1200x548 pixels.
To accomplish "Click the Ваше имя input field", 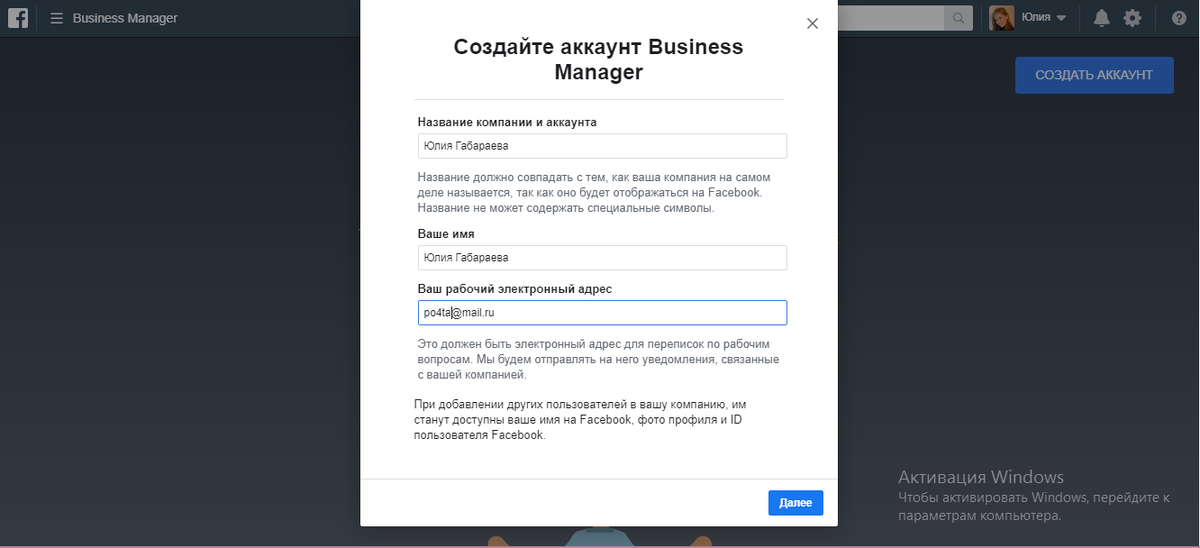I will pyautogui.click(x=602, y=258).
